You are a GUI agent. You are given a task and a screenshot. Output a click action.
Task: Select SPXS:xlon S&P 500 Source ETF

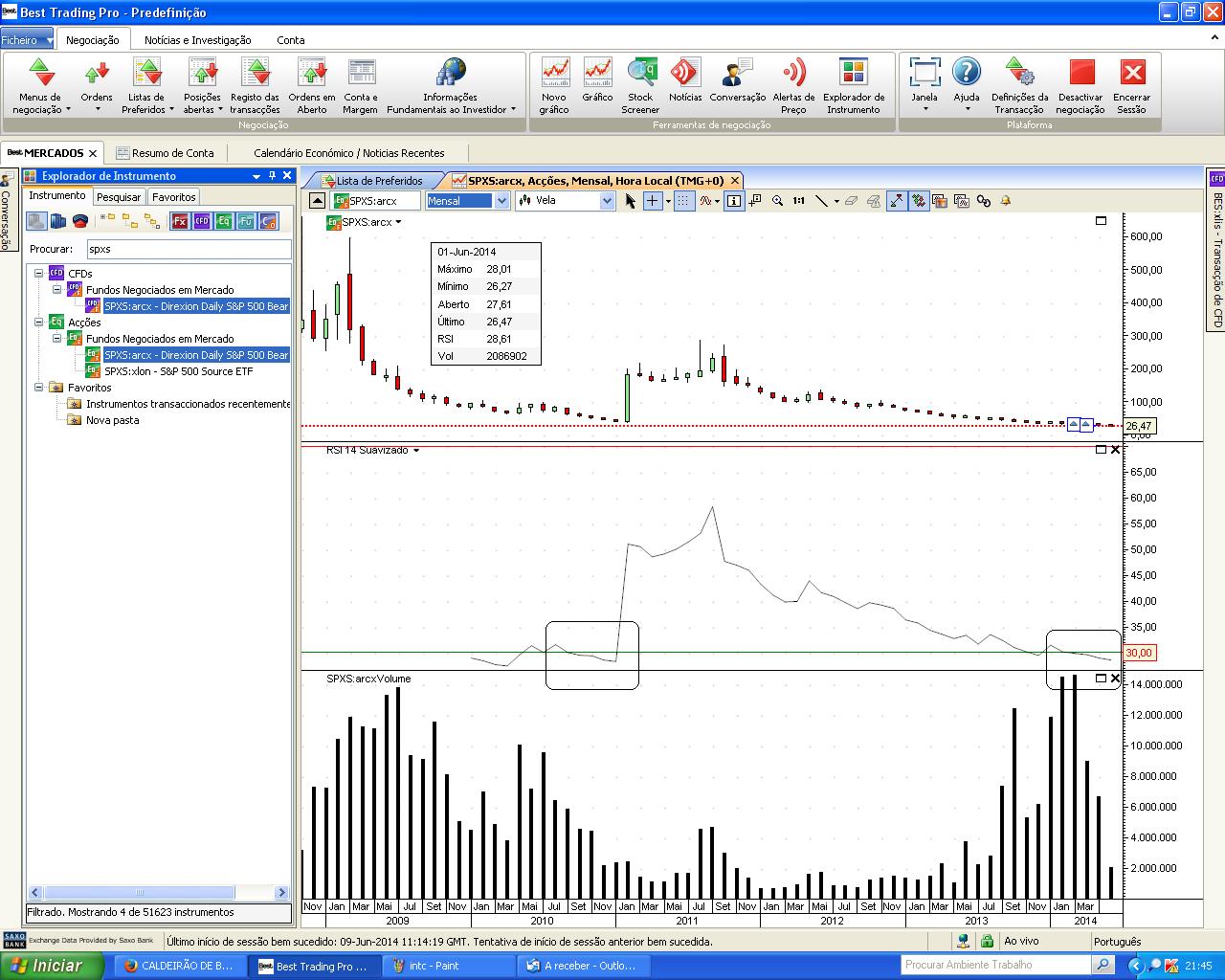click(x=178, y=371)
